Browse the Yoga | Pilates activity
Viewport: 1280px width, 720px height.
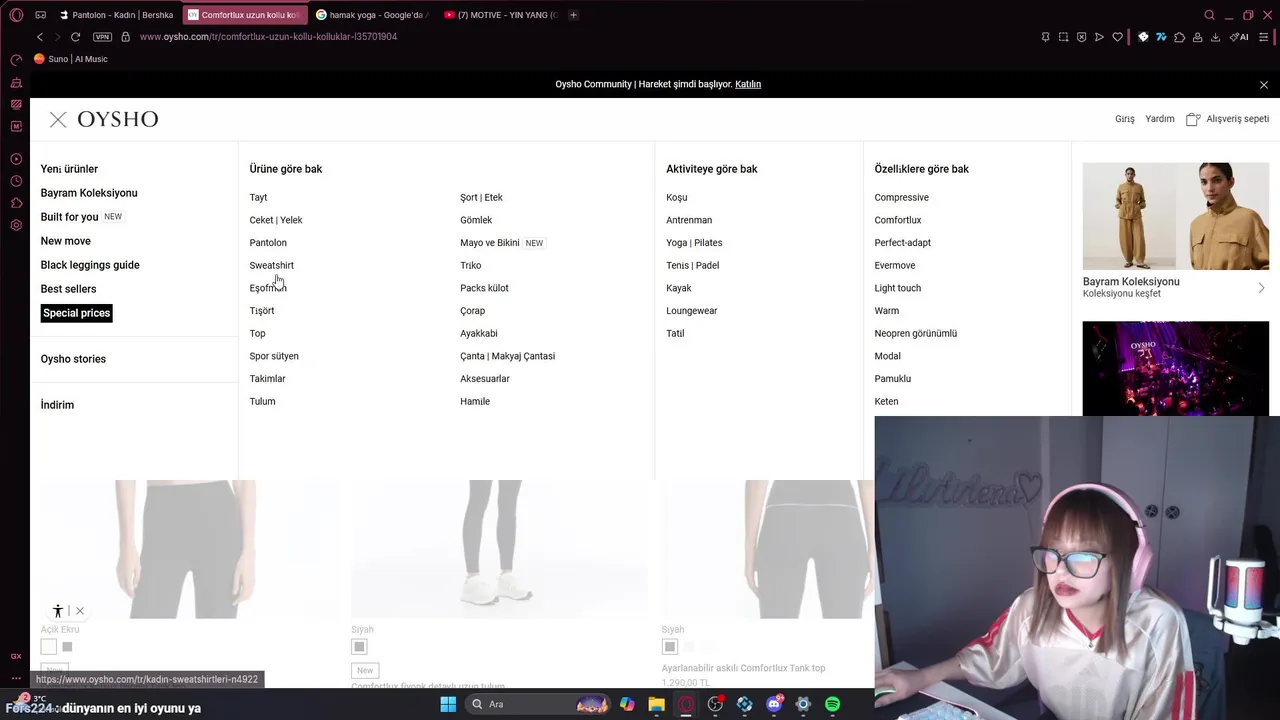(694, 243)
